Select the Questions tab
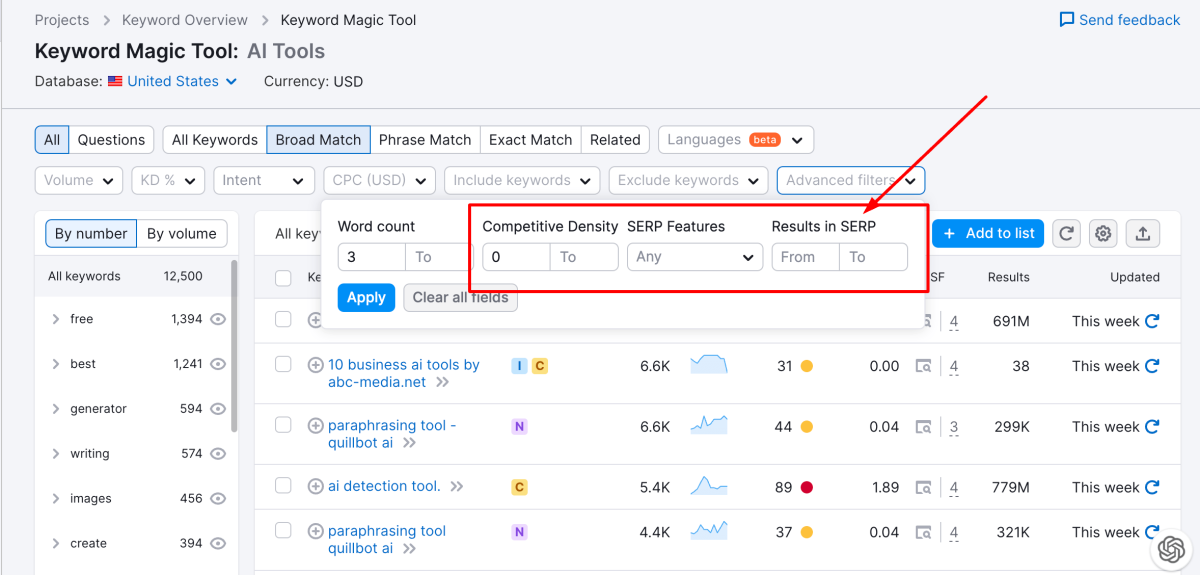Image resolution: width=1200 pixels, height=575 pixels. tap(111, 140)
